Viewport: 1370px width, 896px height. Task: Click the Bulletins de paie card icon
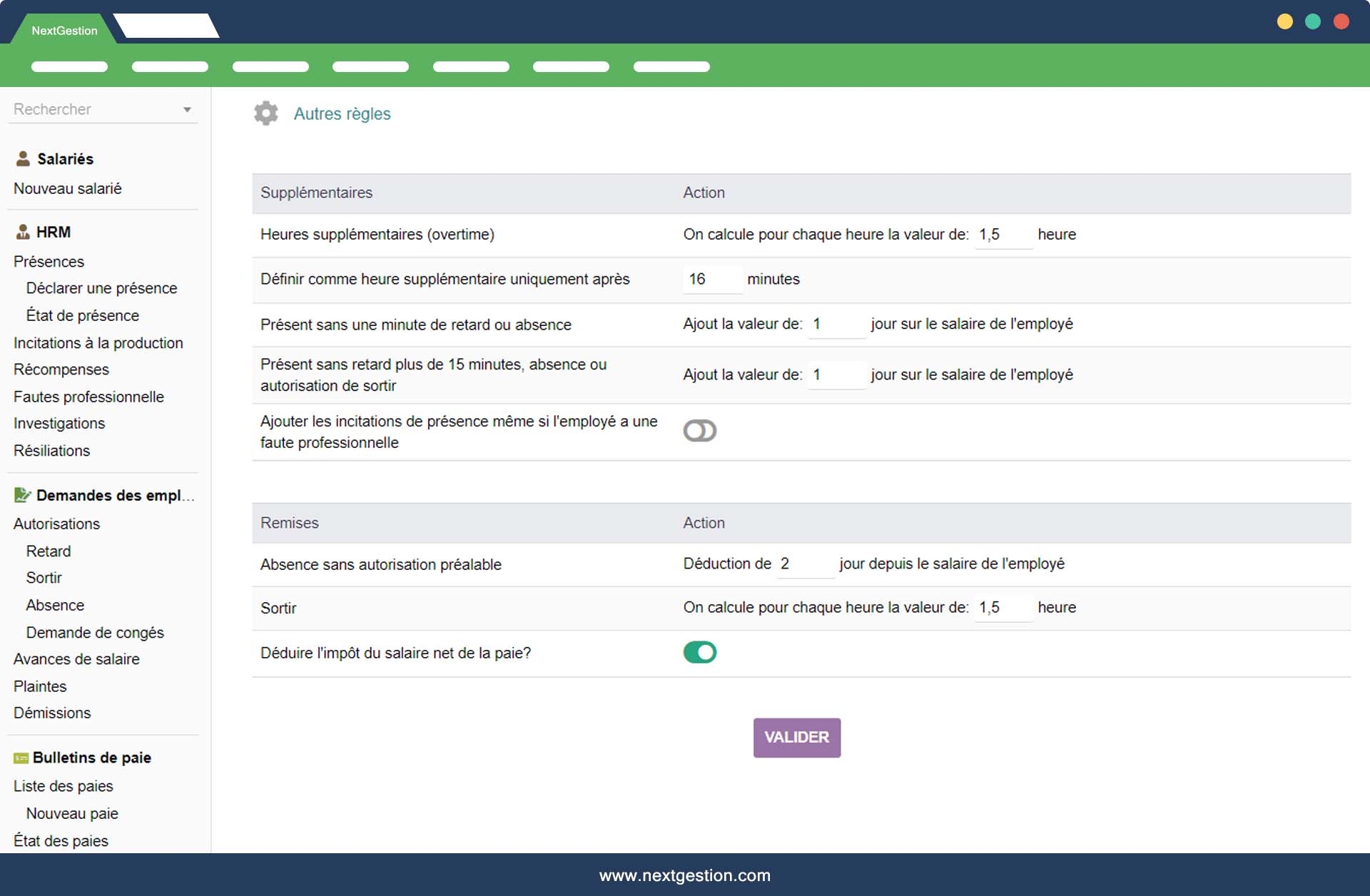(x=21, y=758)
